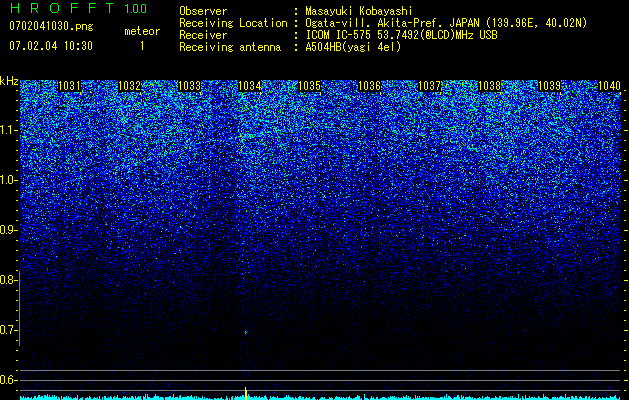Select the filename 0702041030.png
Screen dimensions: 629x400
tap(51, 26)
